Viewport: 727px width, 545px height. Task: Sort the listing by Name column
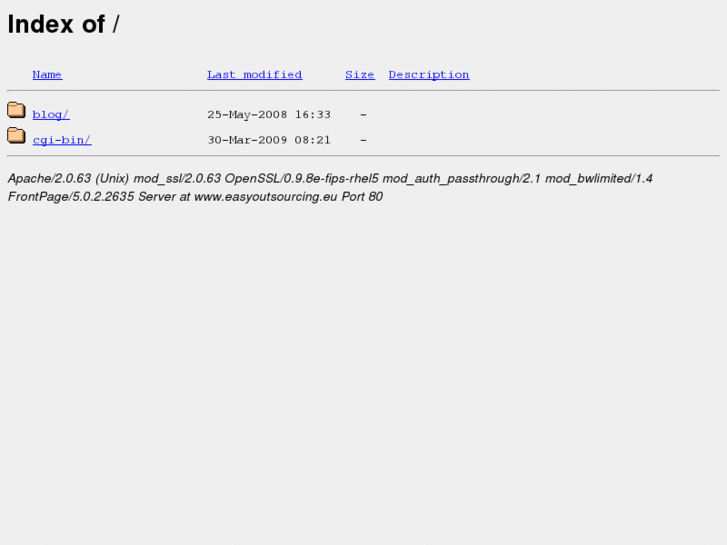tap(47, 75)
